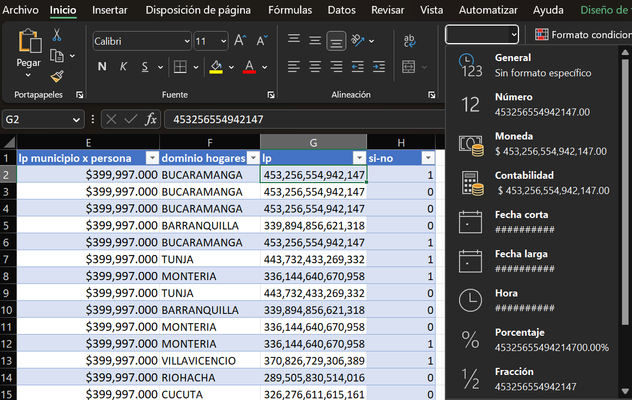632x400 pixels.
Task: Increase indent icon
Action: pos(379,67)
